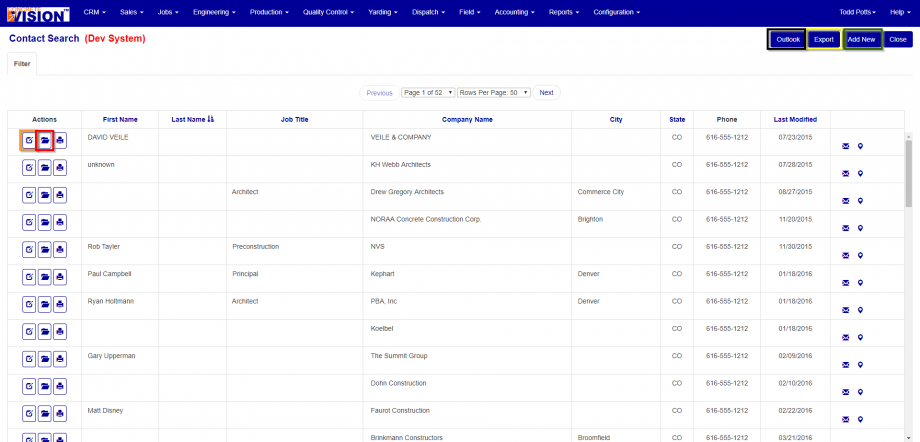Screen dimensions: 920x442
Task: Edit the KH Webb Architects contact
Action: pos(29,168)
